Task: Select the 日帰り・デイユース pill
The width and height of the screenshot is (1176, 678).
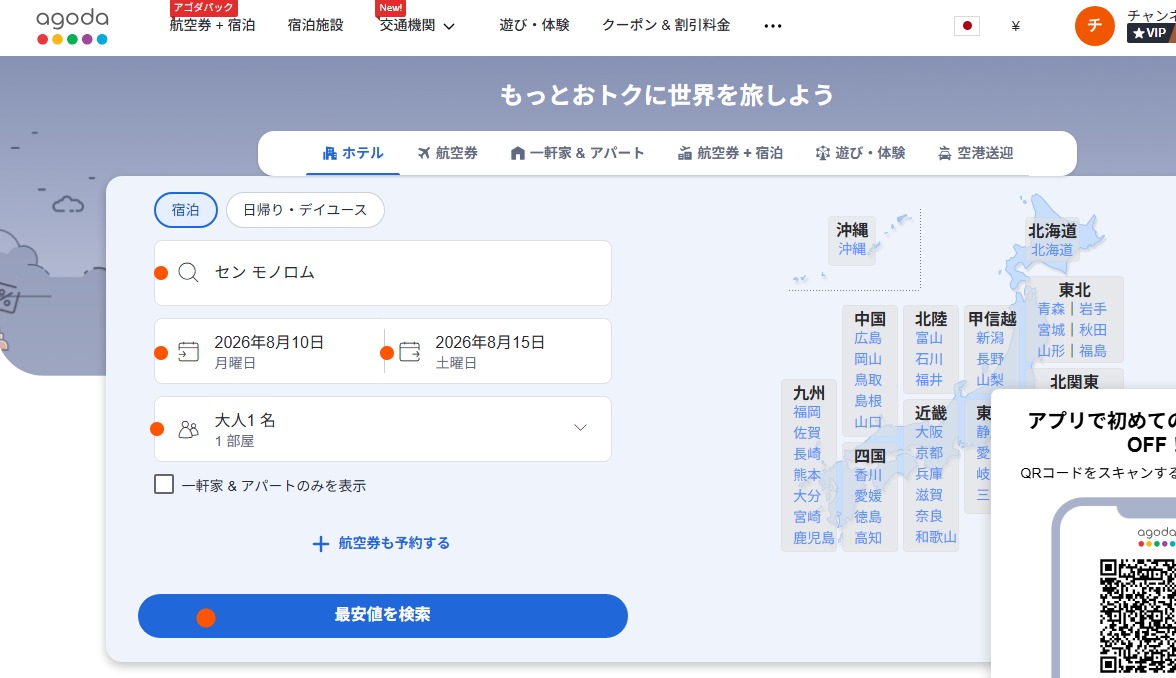Action: click(x=305, y=210)
